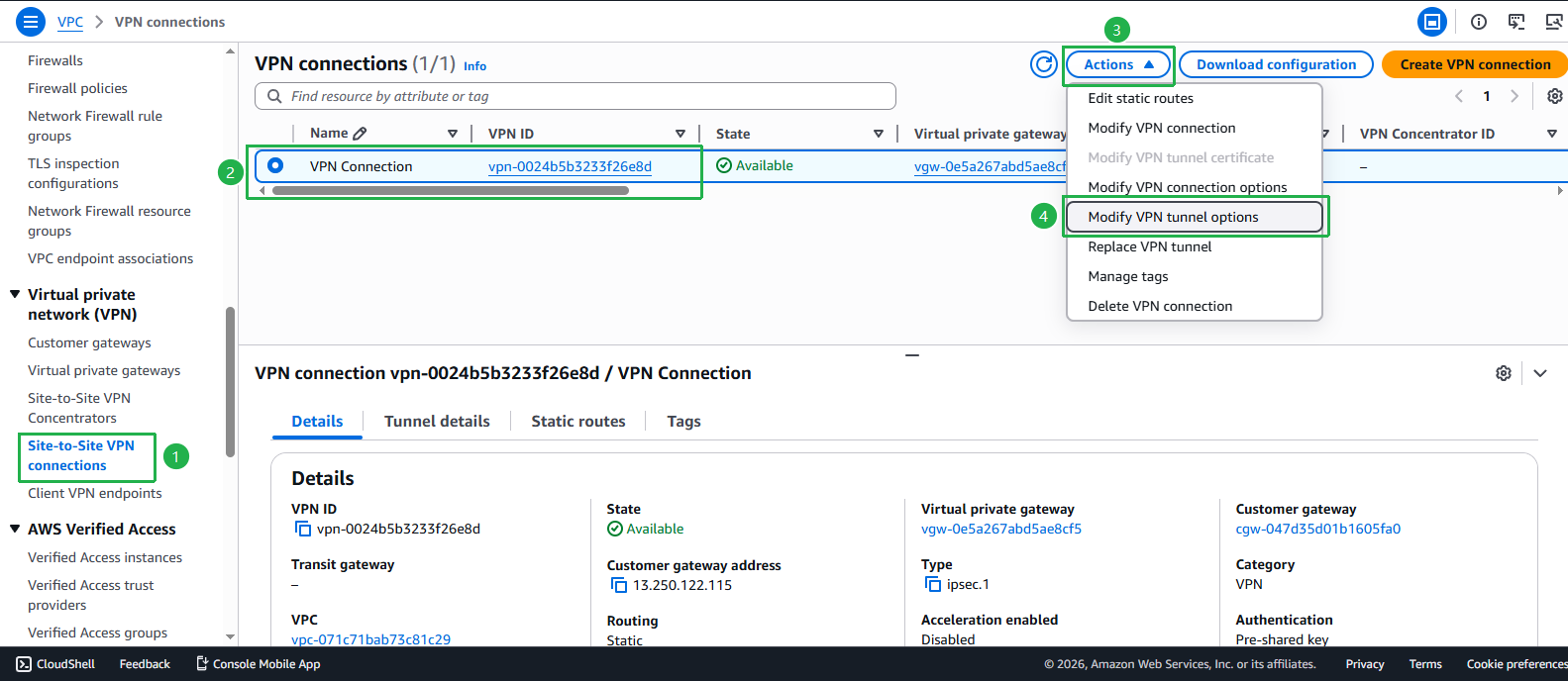Image resolution: width=1568 pixels, height=681 pixels.
Task: Click the split panel resize handle
Action: (x=912, y=354)
